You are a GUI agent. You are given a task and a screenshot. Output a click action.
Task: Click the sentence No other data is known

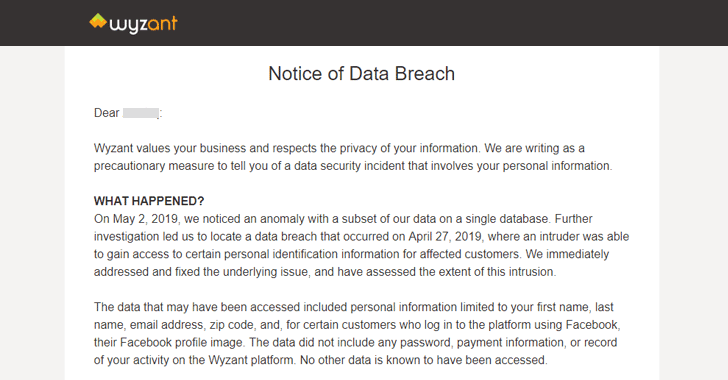[x=423, y=360]
